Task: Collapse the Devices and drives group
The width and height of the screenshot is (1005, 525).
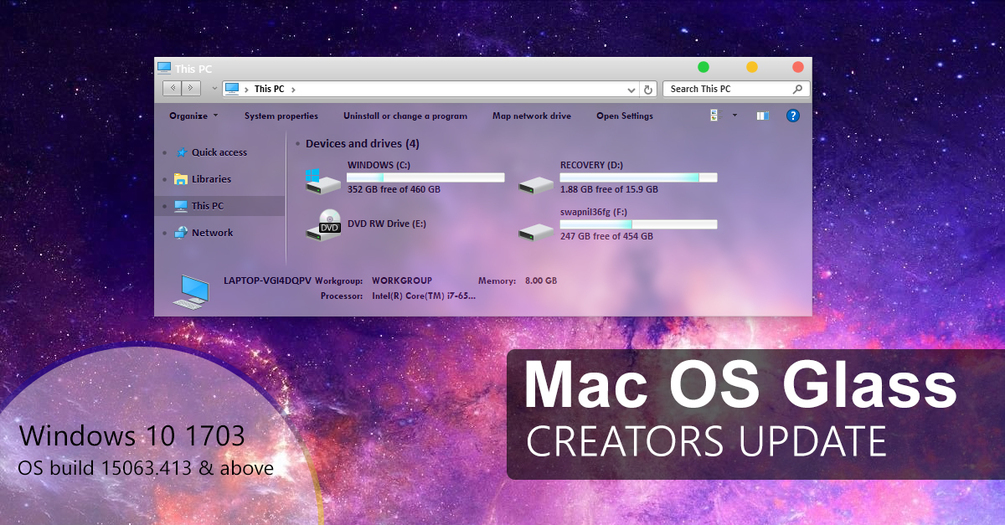Action: [298, 144]
